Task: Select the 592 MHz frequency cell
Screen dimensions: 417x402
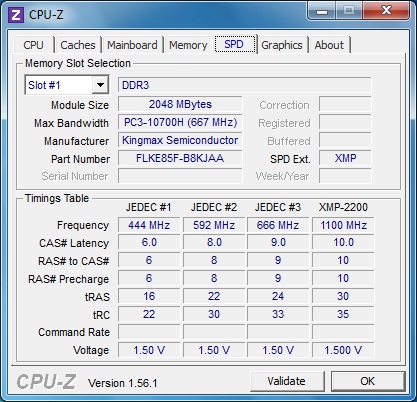Action: tap(214, 225)
